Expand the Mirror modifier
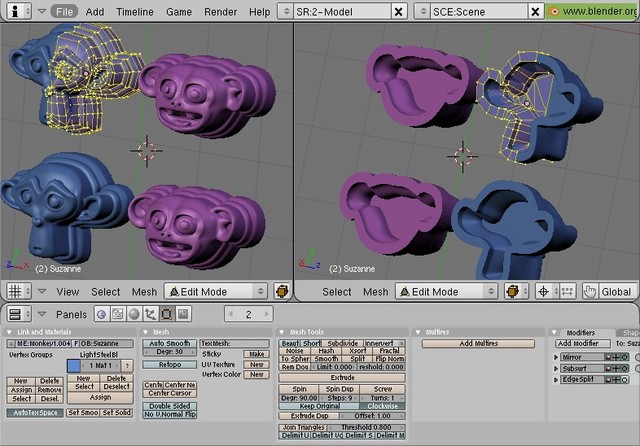This screenshot has height=446, width=640. [x=556, y=357]
